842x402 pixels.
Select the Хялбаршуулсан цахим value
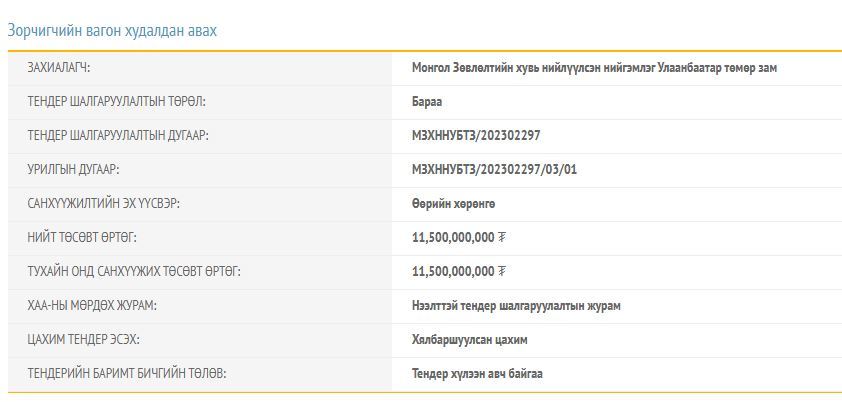(470, 340)
